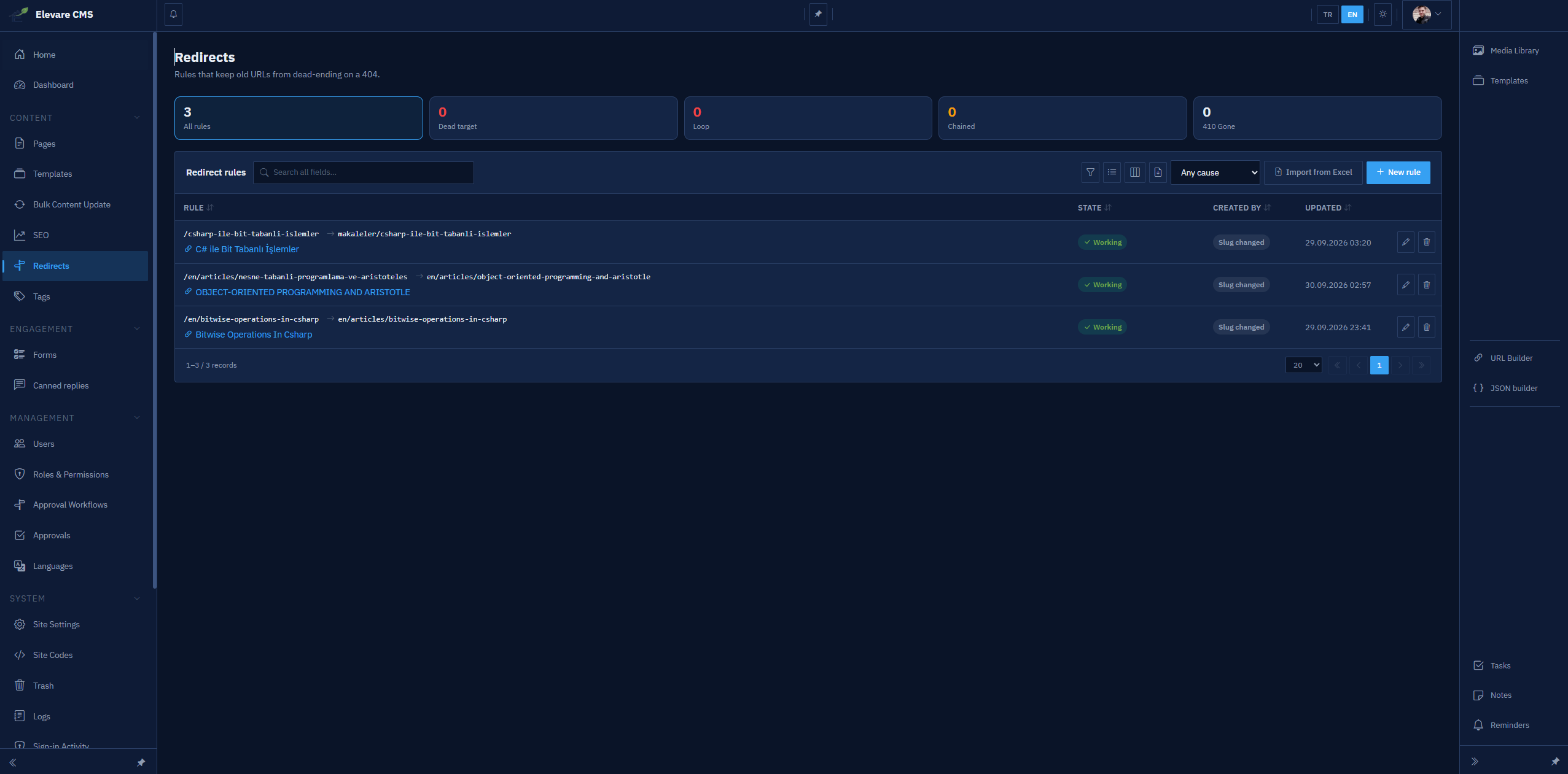Open the Any cause dropdown
1568x774 pixels.
1215,172
